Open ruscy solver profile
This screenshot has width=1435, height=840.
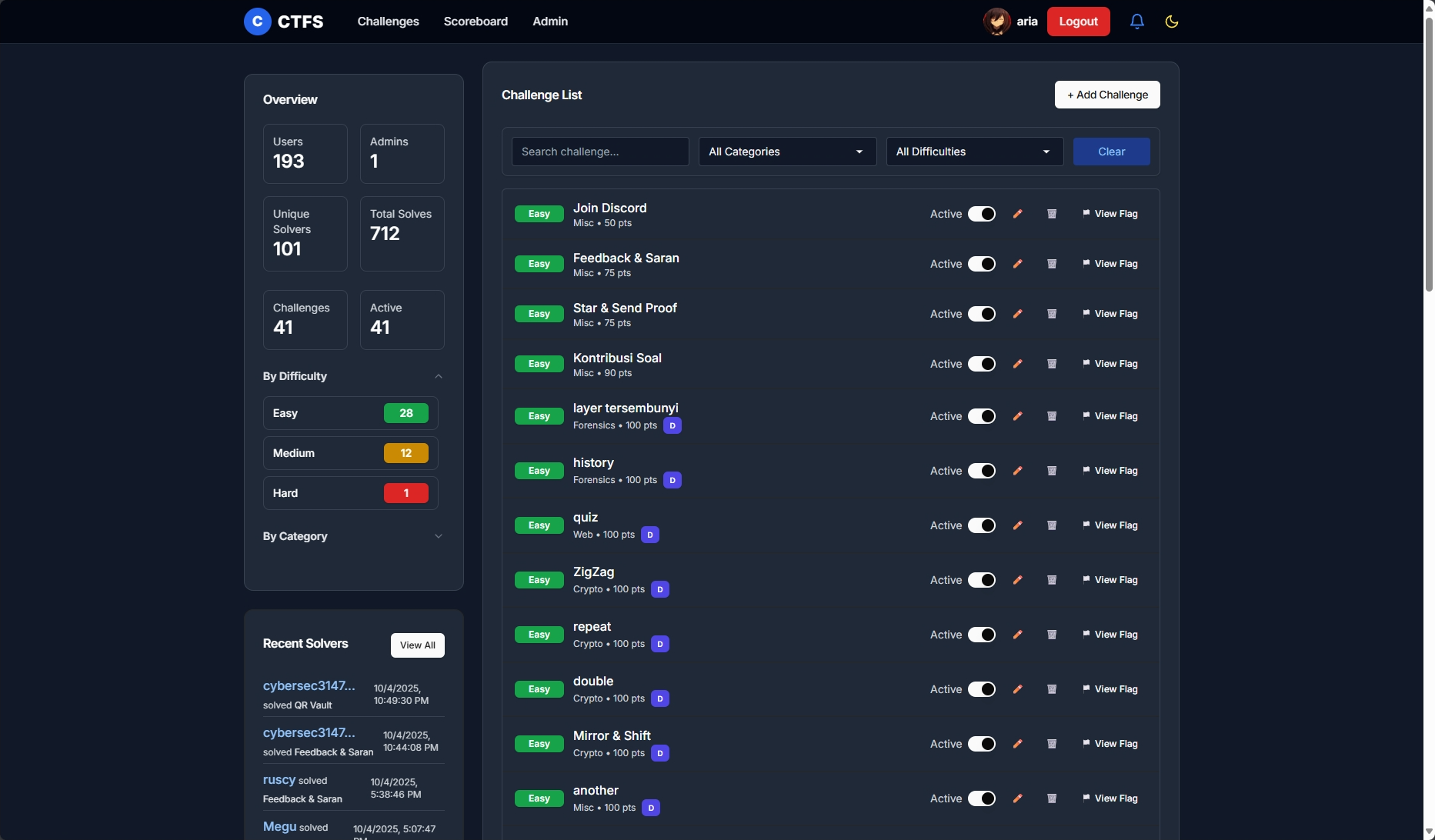279,779
